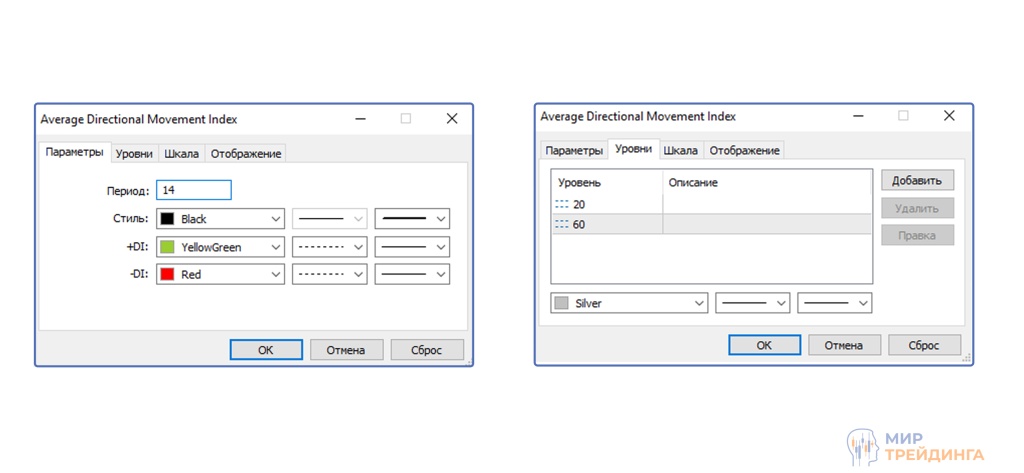Click Отмена in the dialog with the levels list
The image size is (1024, 473).
pyautogui.click(x=843, y=345)
